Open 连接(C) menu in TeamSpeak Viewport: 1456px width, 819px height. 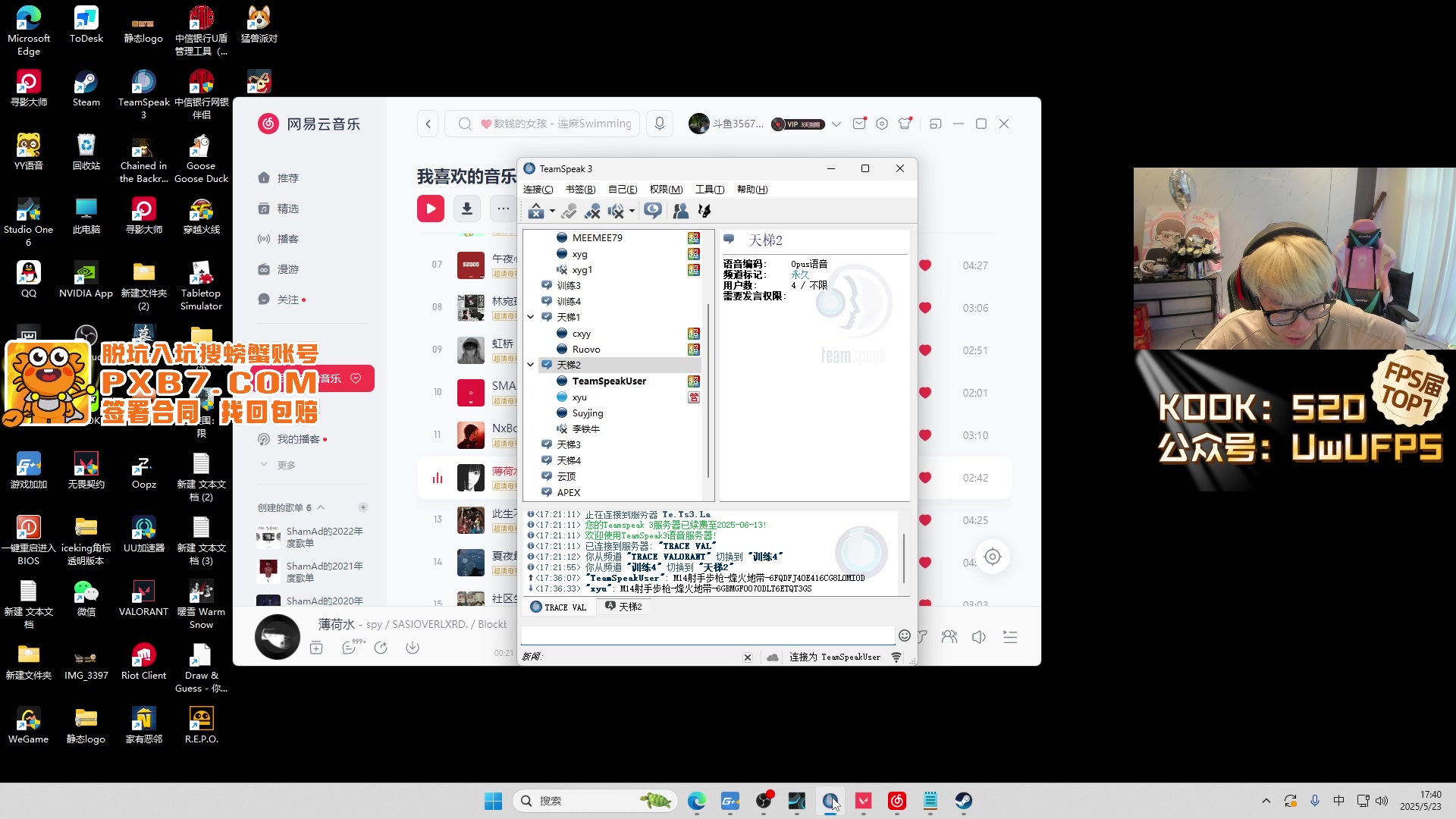(x=538, y=190)
